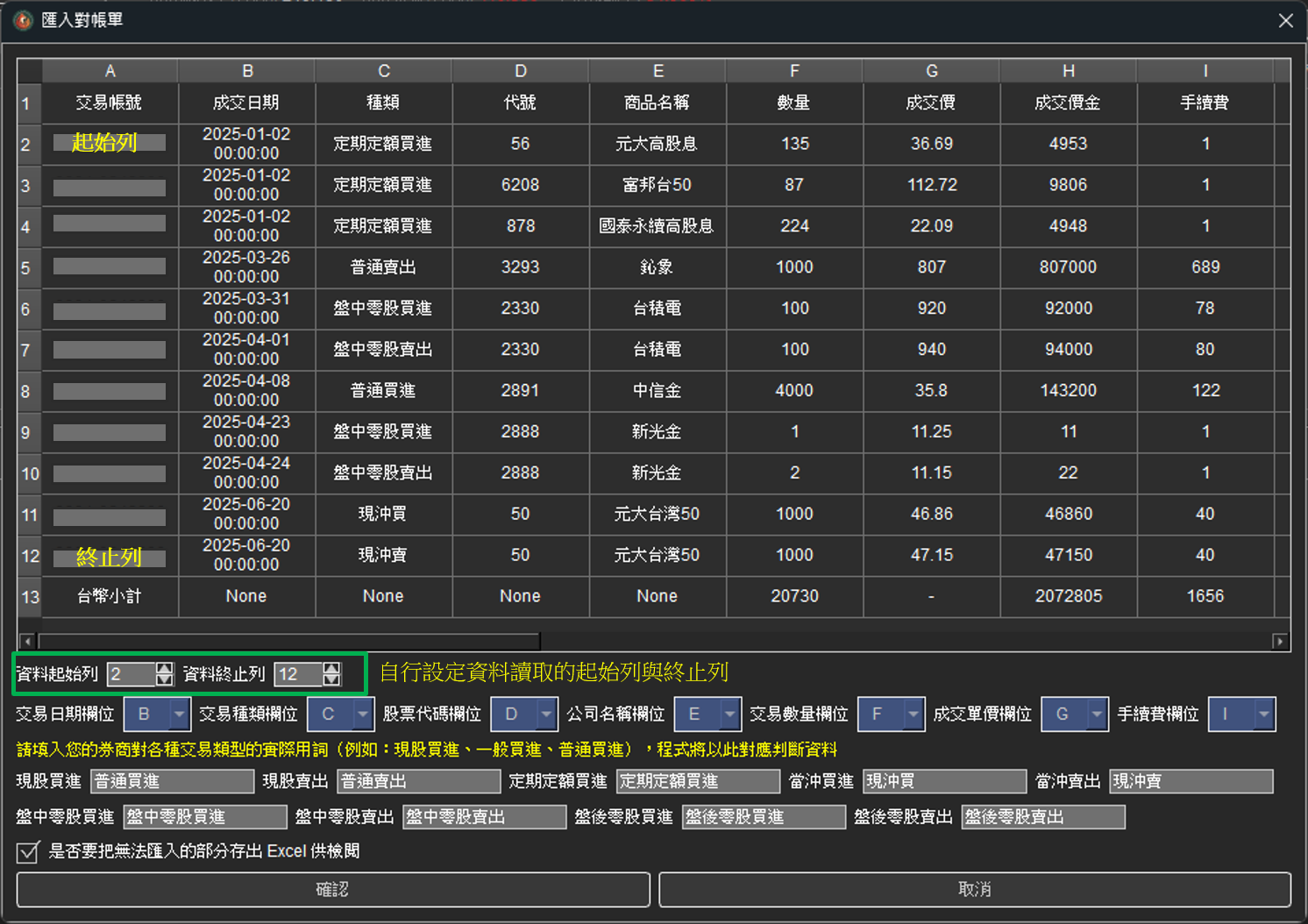Click cell 現沖買 in row 11
1308x924 pixels.
[x=384, y=515]
